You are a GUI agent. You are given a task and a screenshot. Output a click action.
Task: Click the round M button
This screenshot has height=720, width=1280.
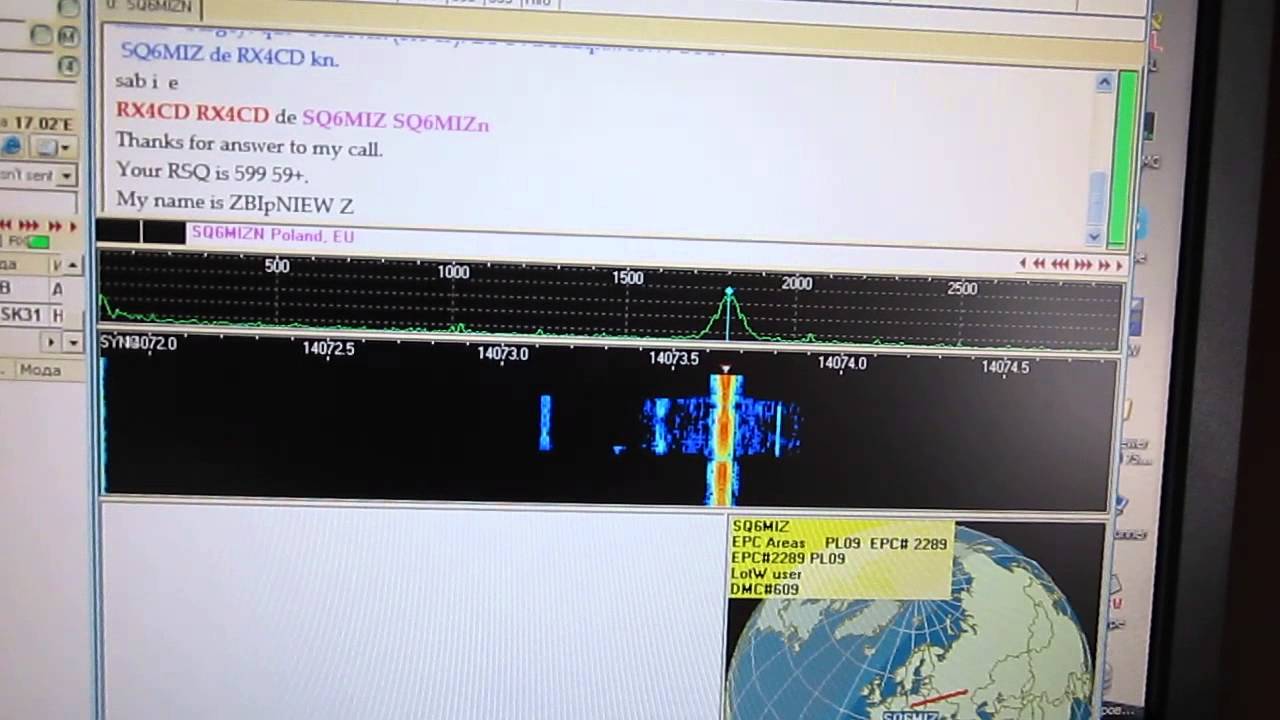tap(68, 36)
